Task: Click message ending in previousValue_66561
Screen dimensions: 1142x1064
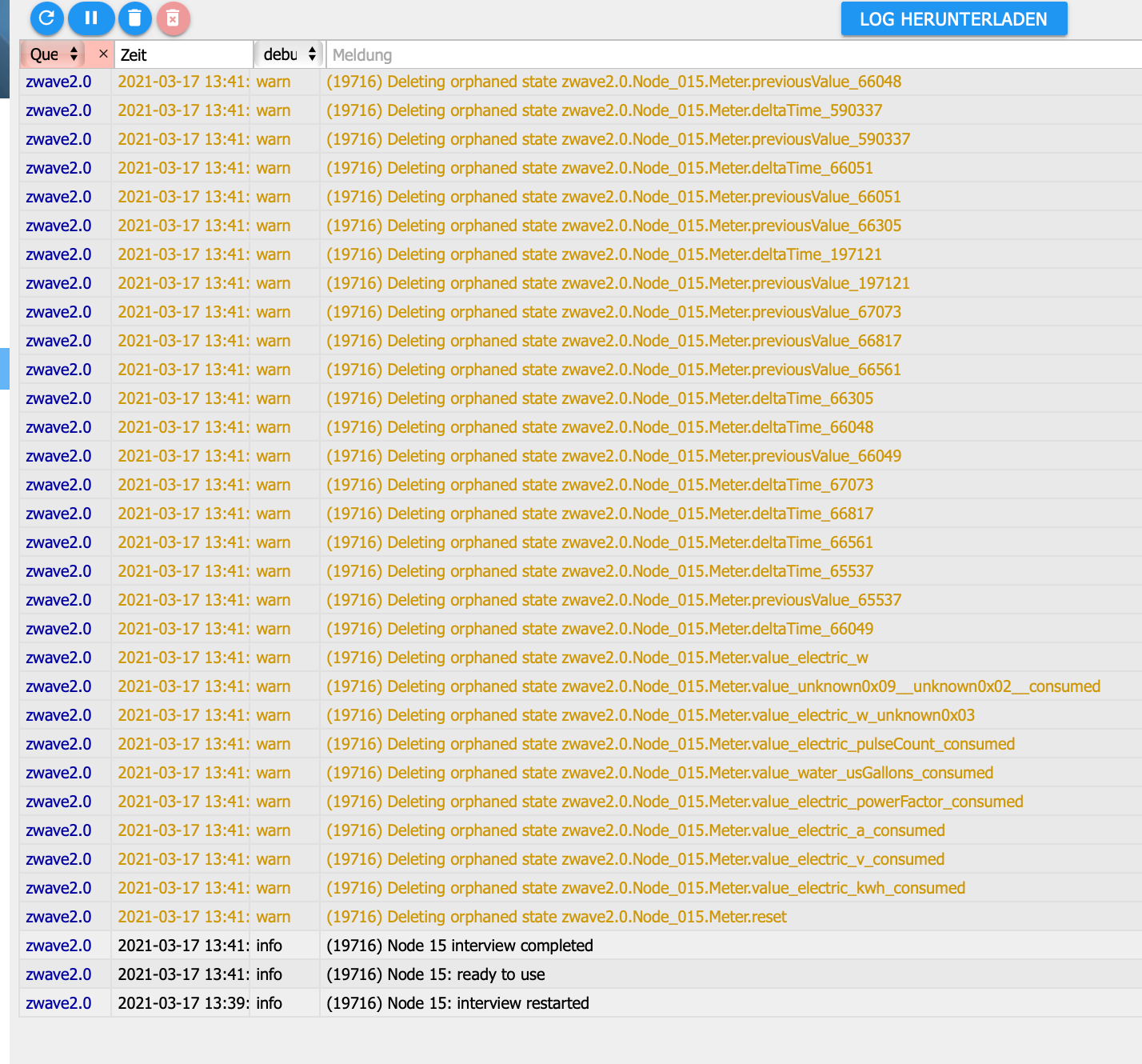Action: click(x=613, y=370)
